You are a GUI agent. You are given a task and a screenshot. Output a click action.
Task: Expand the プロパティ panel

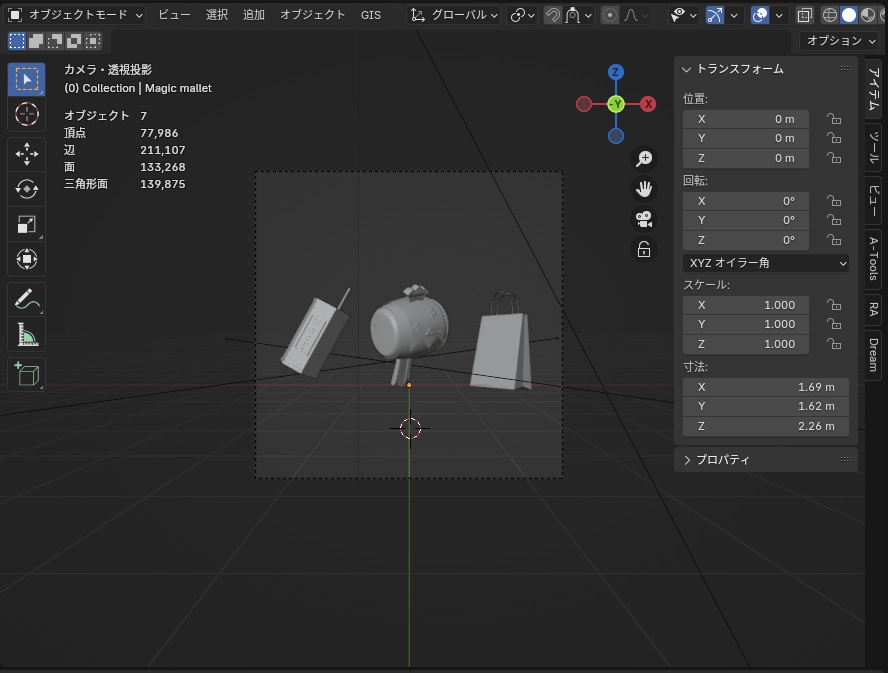point(722,460)
